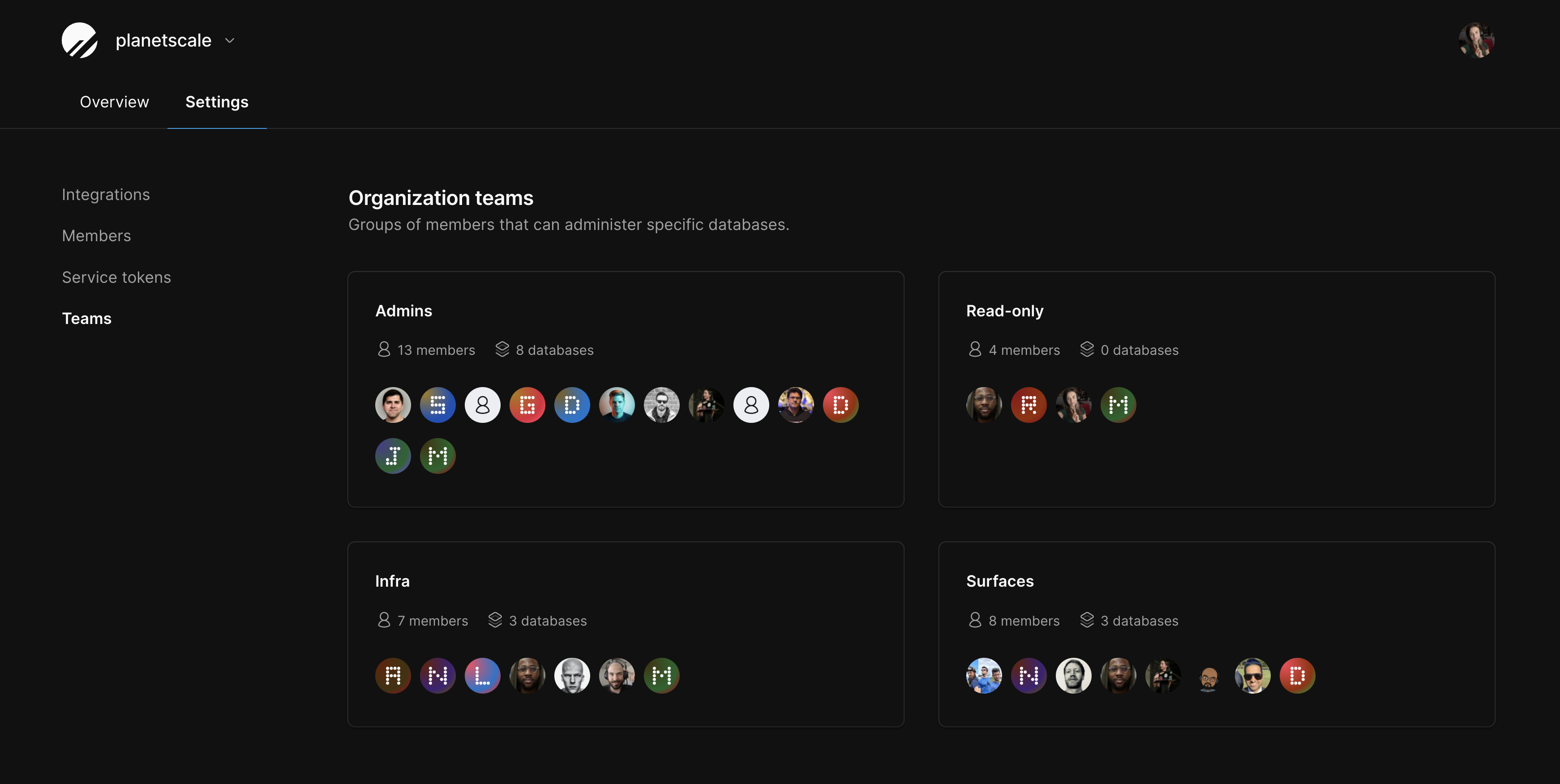
Task: Open the green M avatar in Read-only
Action: 1118,405
